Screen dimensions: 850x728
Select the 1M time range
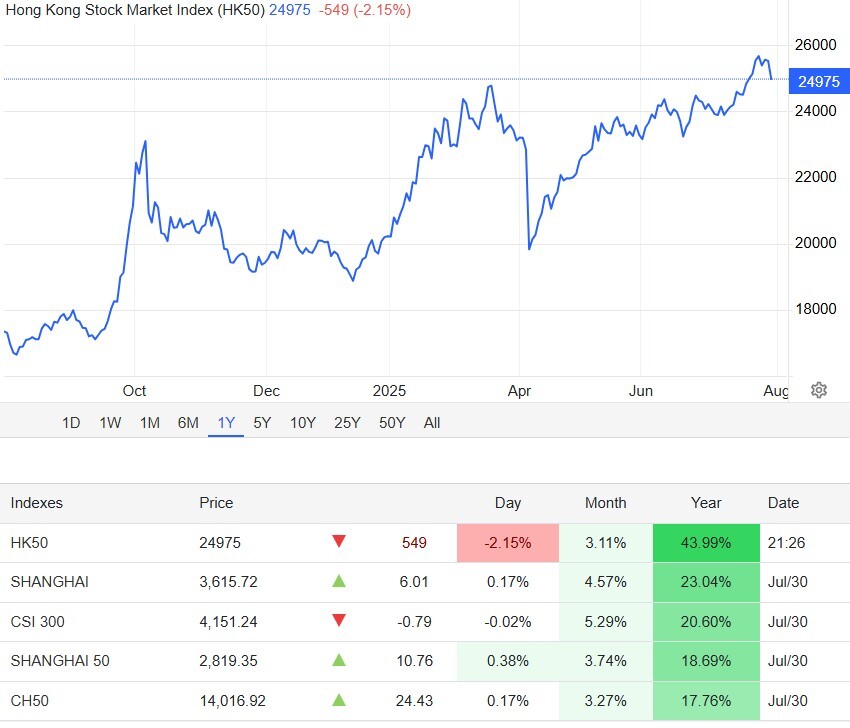tap(150, 423)
